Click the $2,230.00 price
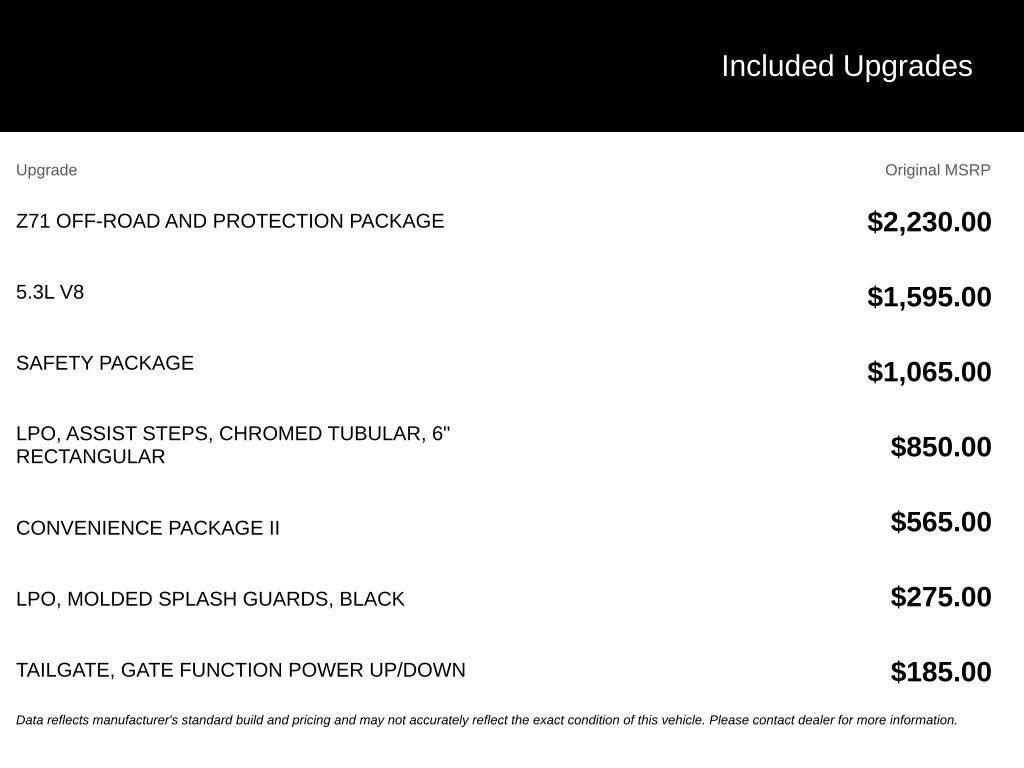 click(929, 222)
